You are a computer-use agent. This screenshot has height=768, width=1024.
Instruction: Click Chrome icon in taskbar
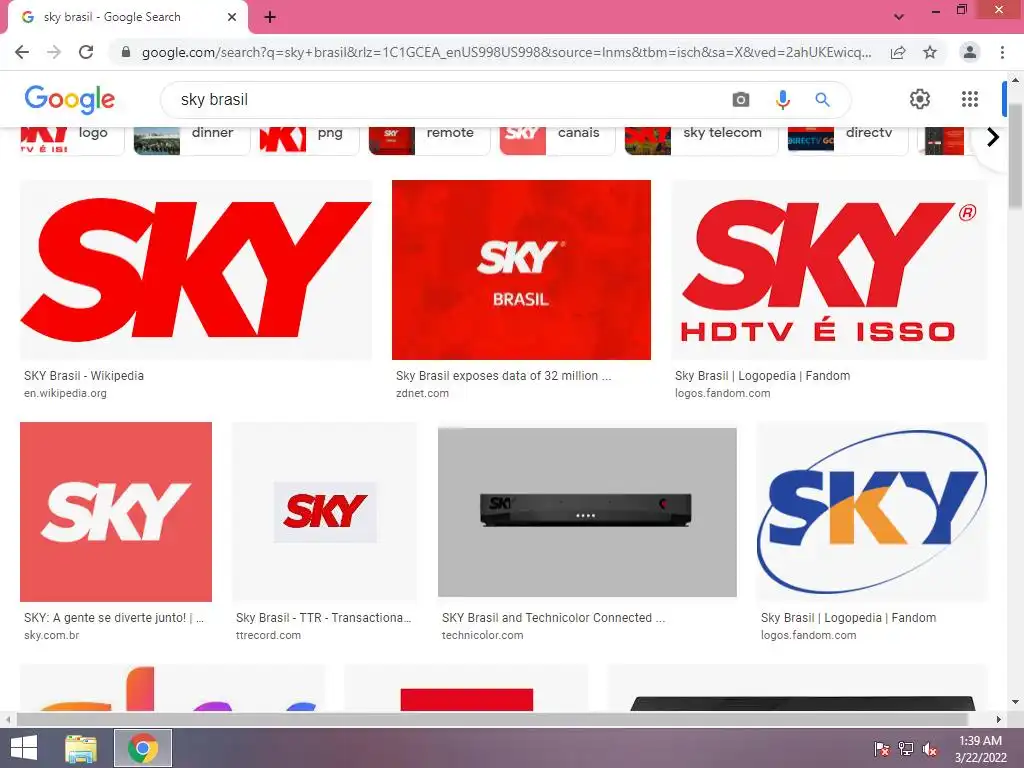(143, 748)
